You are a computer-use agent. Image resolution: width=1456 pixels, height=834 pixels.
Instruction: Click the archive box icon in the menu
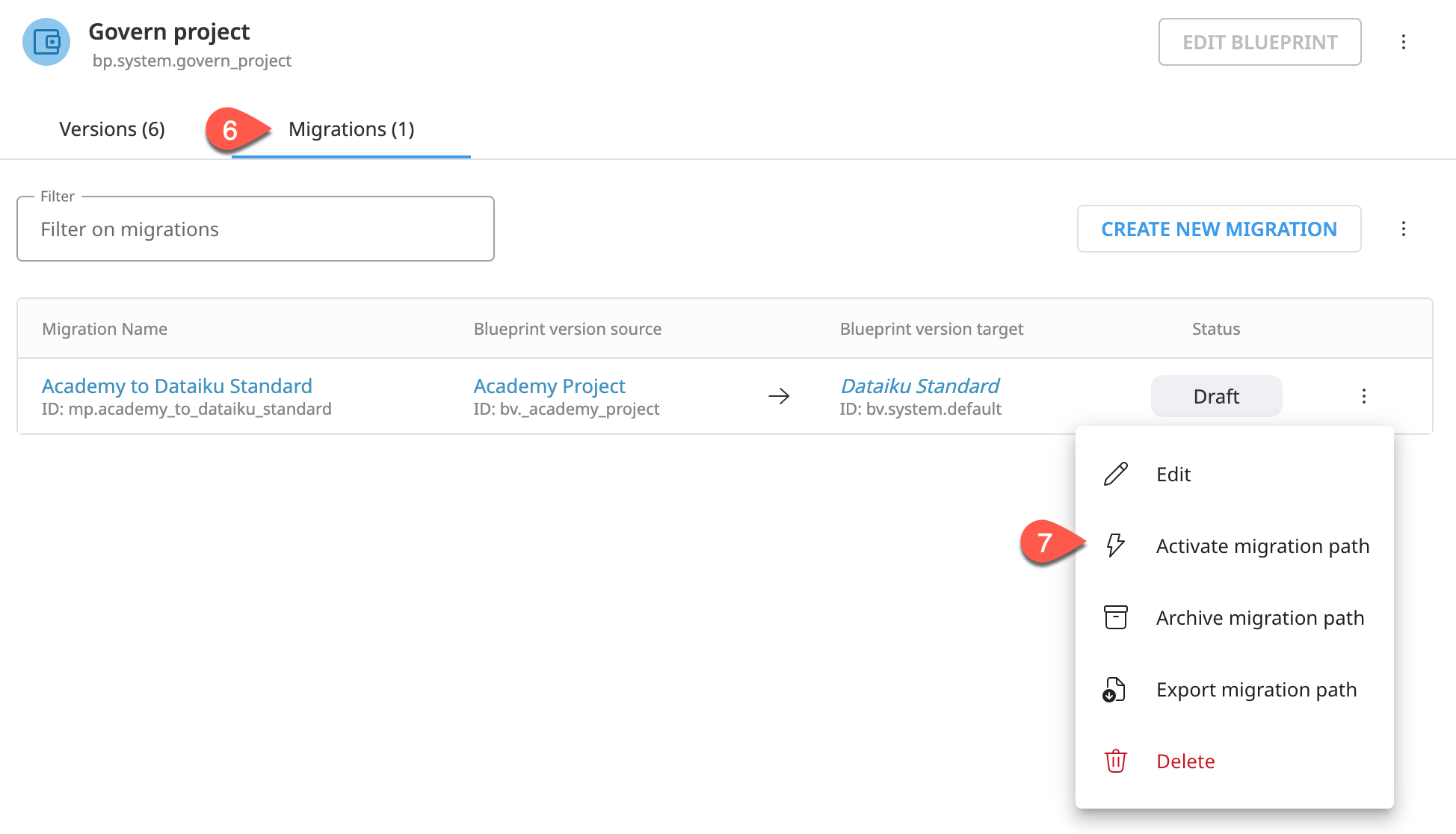click(x=1115, y=617)
